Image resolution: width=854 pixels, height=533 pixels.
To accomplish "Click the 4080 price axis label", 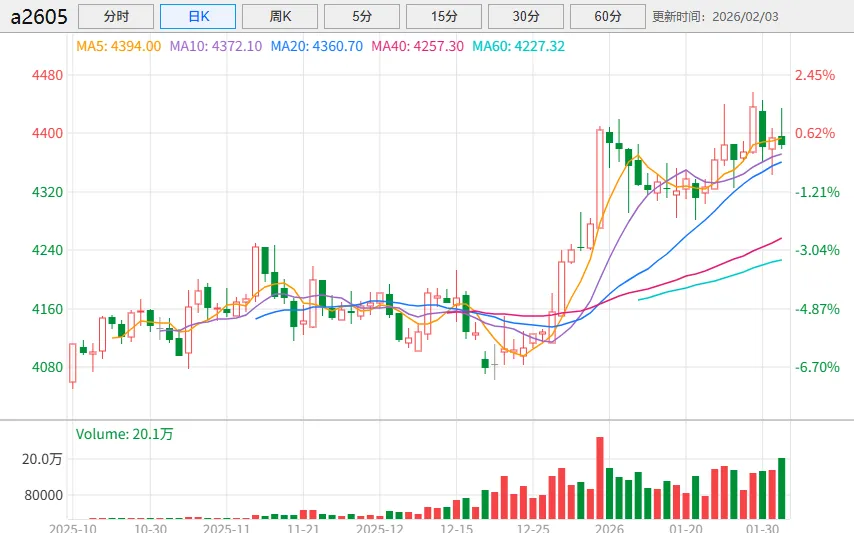I will point(47,367).
